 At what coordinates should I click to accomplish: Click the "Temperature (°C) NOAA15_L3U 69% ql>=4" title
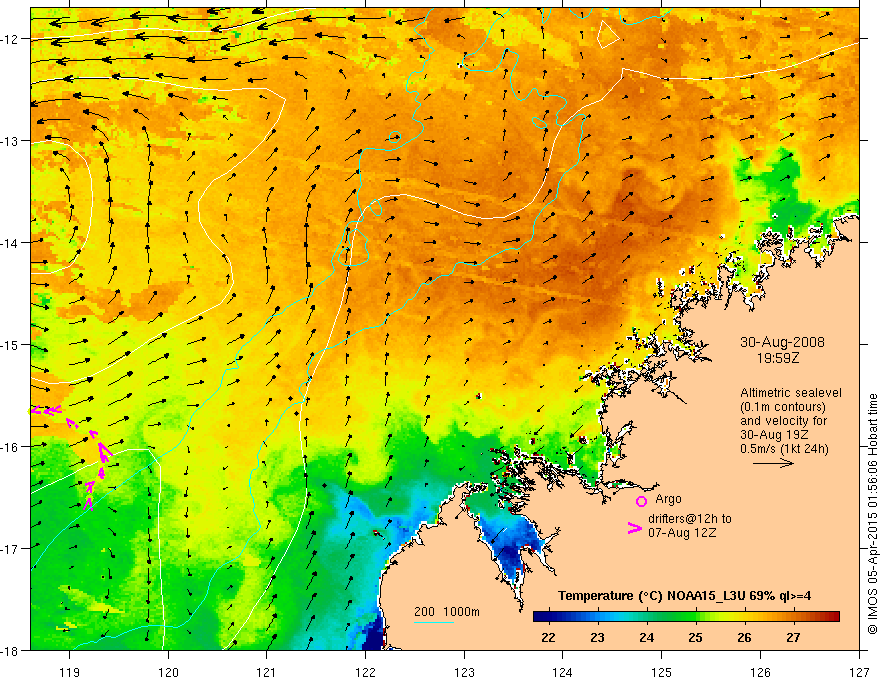pos(684,596)
